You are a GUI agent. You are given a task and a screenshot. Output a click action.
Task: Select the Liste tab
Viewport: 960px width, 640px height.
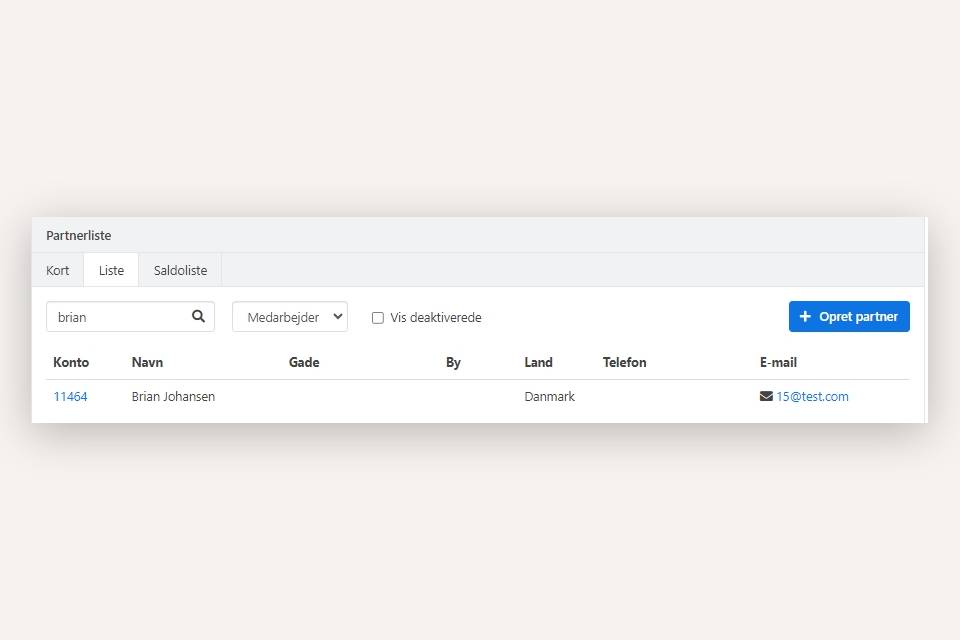111,270
